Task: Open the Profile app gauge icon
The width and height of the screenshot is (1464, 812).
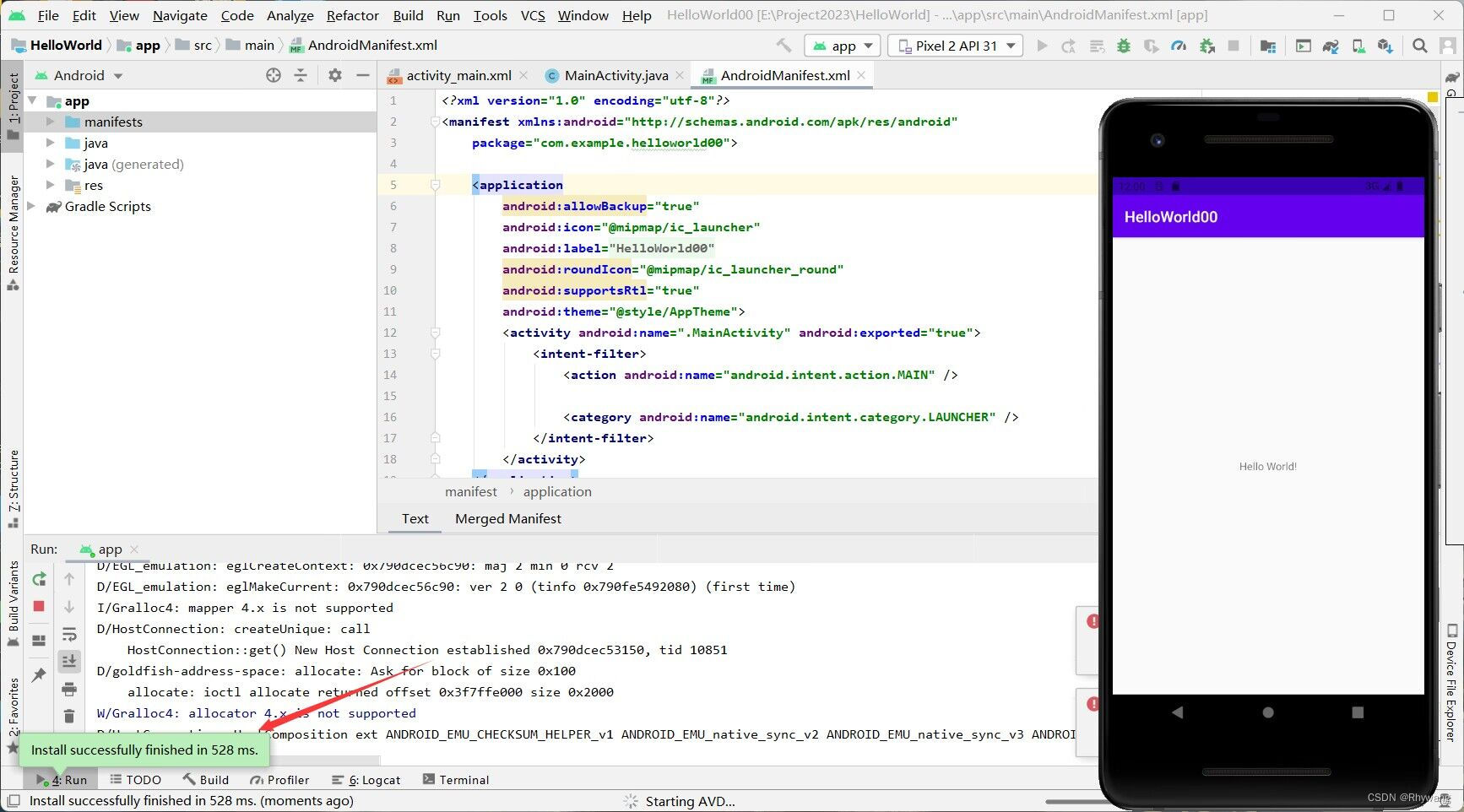Action: (1179, 46)
